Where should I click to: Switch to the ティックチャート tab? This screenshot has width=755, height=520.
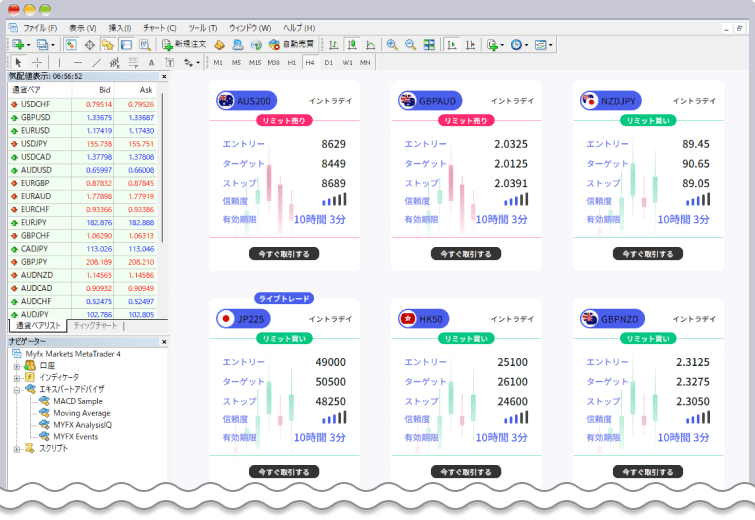[95, 326]
